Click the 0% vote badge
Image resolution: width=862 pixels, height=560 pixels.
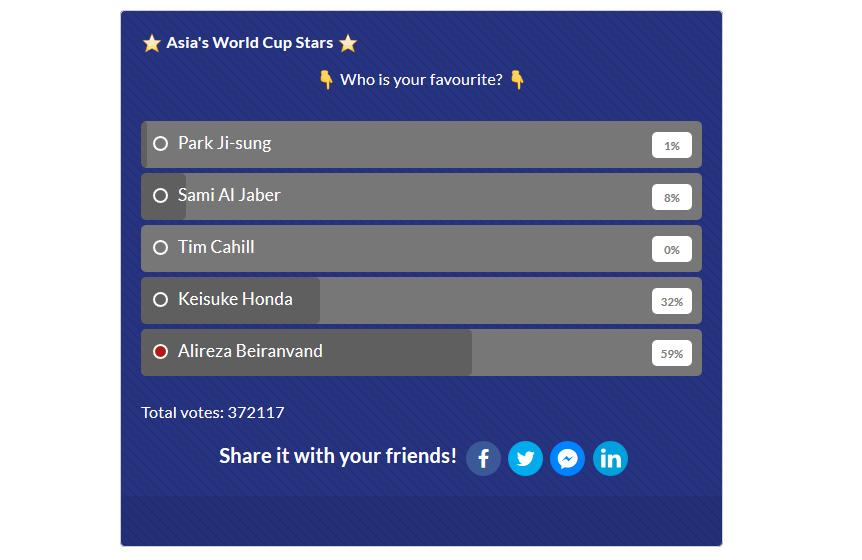point(672,250)
